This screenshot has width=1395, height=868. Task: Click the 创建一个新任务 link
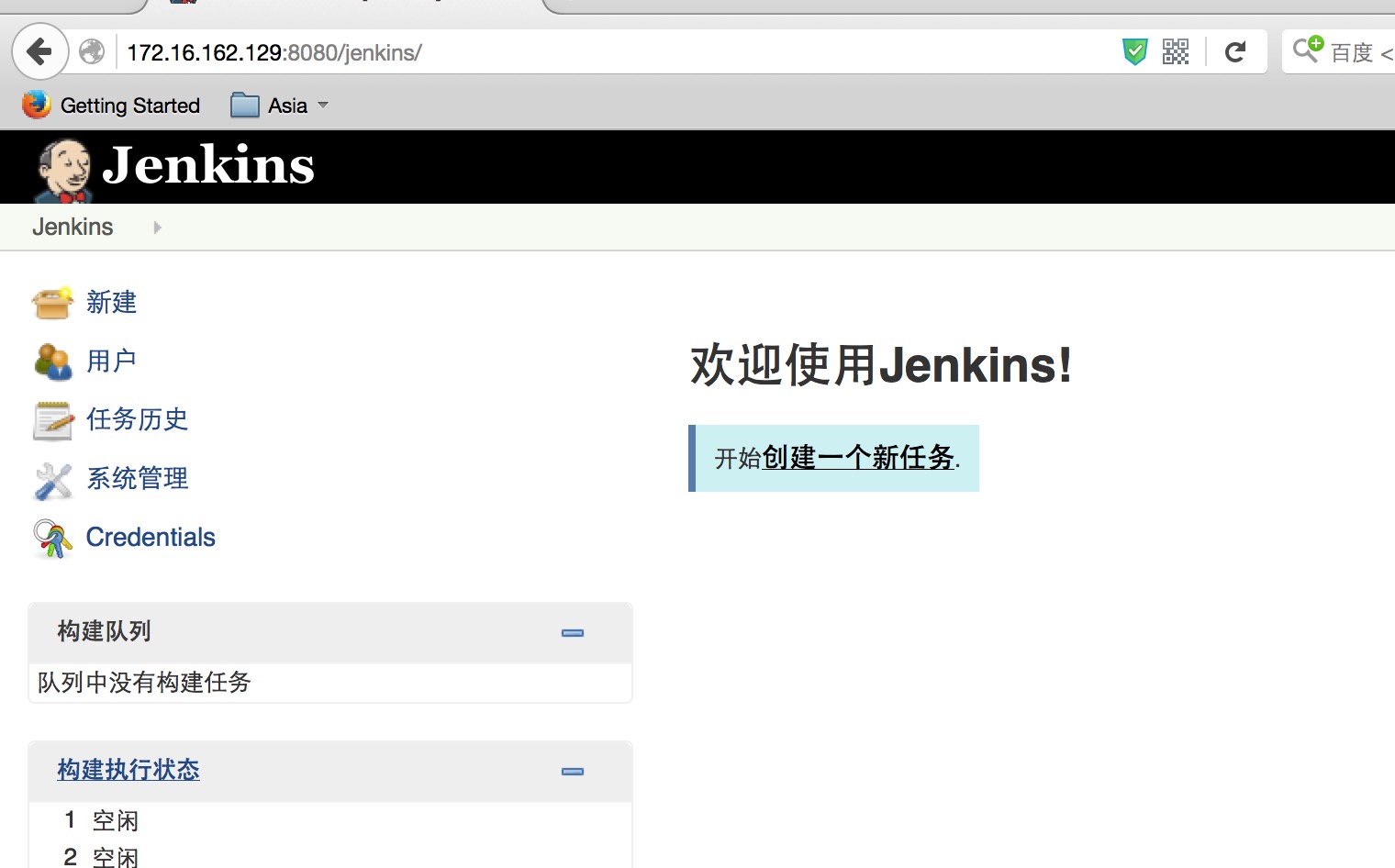pos(858,457)
